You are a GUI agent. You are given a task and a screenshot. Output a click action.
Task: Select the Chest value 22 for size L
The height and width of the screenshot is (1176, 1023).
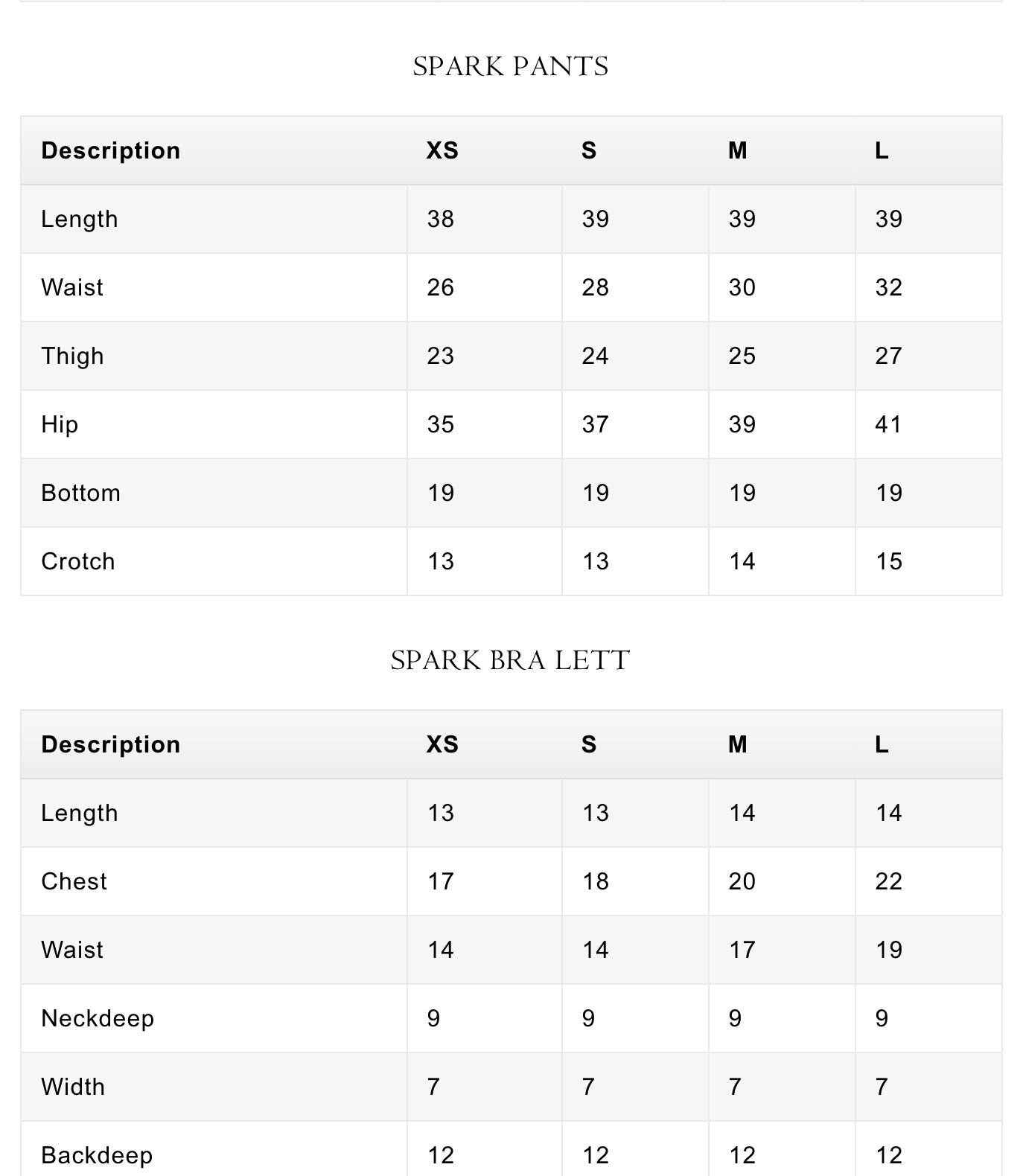click(888, 882)
